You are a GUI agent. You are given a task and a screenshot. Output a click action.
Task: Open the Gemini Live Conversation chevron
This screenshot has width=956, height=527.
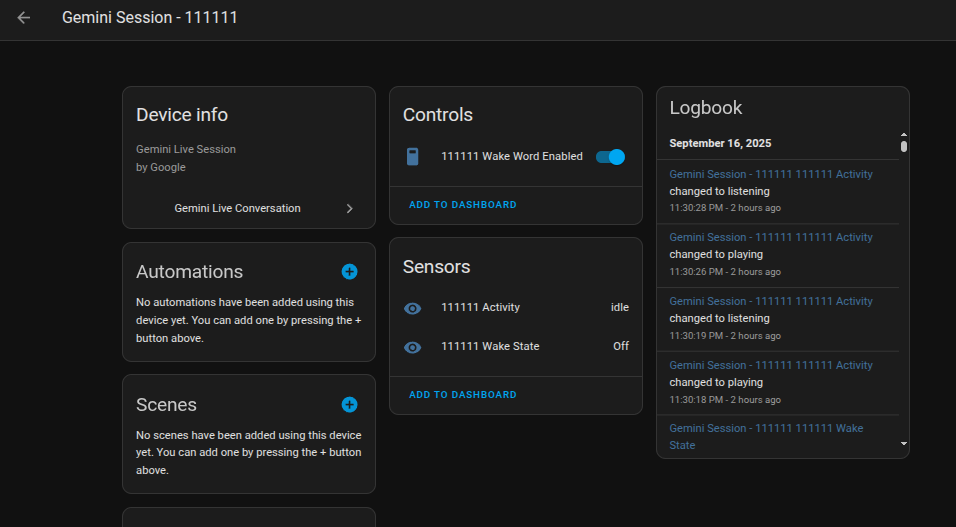click(x=349, y=209)
